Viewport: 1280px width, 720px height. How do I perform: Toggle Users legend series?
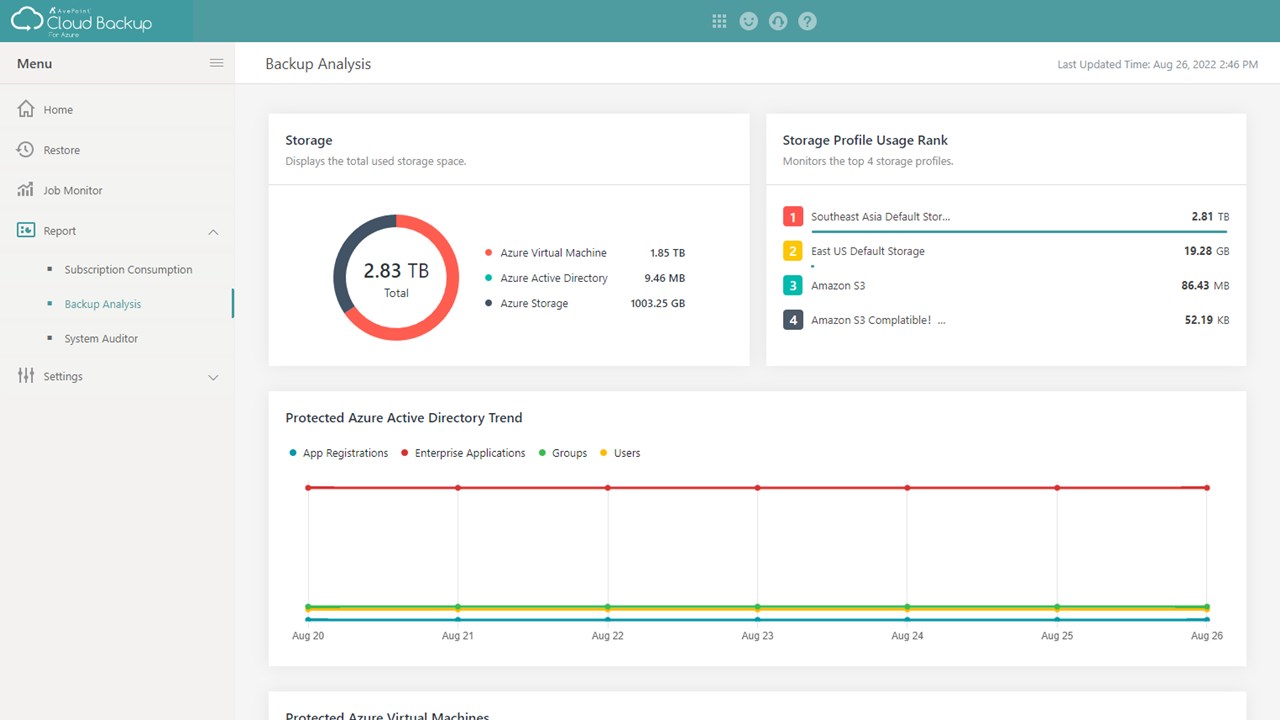(620, 453)
